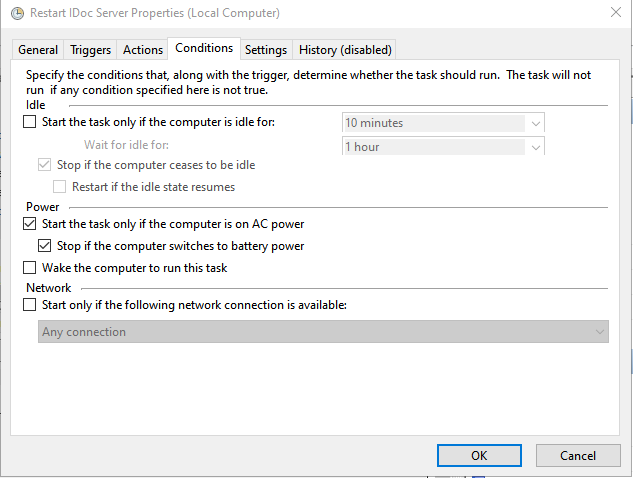This screenshot has height=478, width=633.
Task: Expand the Any connection network dropdown
Action: [x=599, y=332]
